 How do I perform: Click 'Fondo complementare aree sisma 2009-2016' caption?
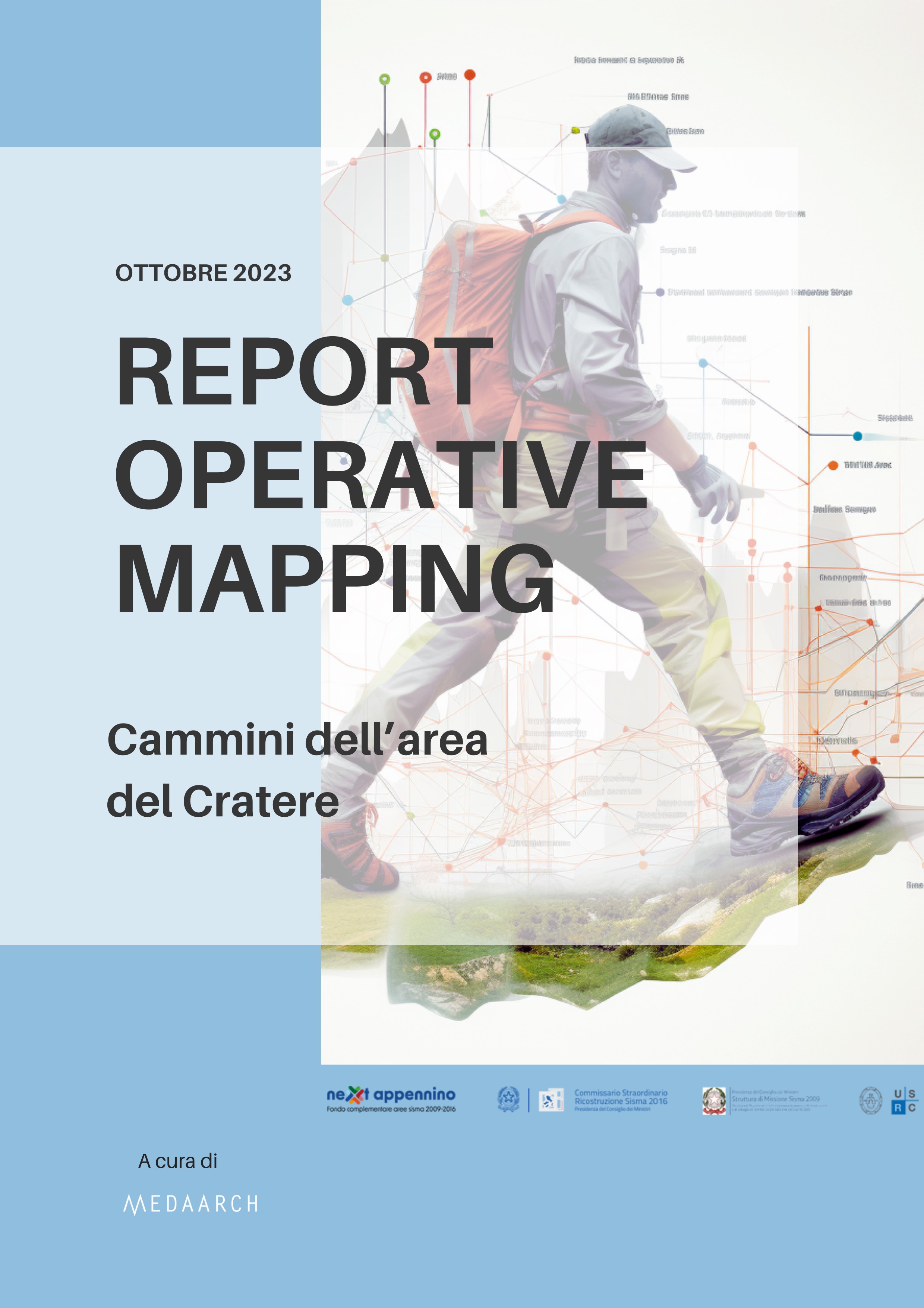click(x=391, y=1109)
